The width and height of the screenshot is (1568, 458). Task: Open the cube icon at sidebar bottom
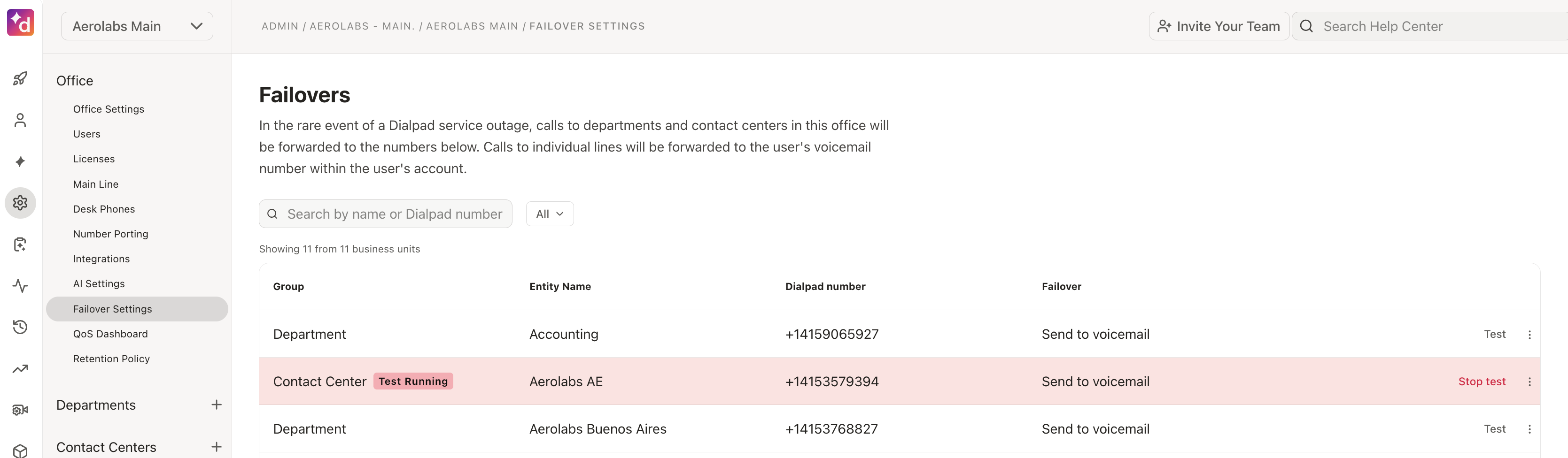(20, 450)
